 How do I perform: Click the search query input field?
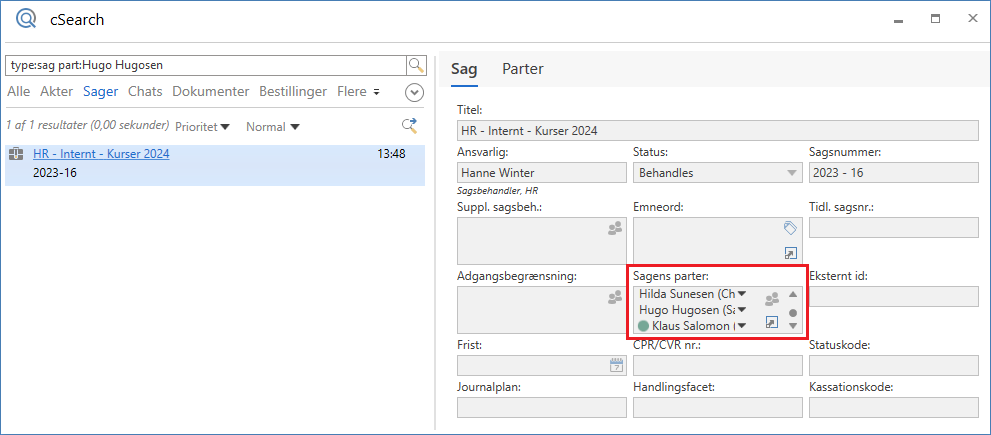tap(205, 65)
